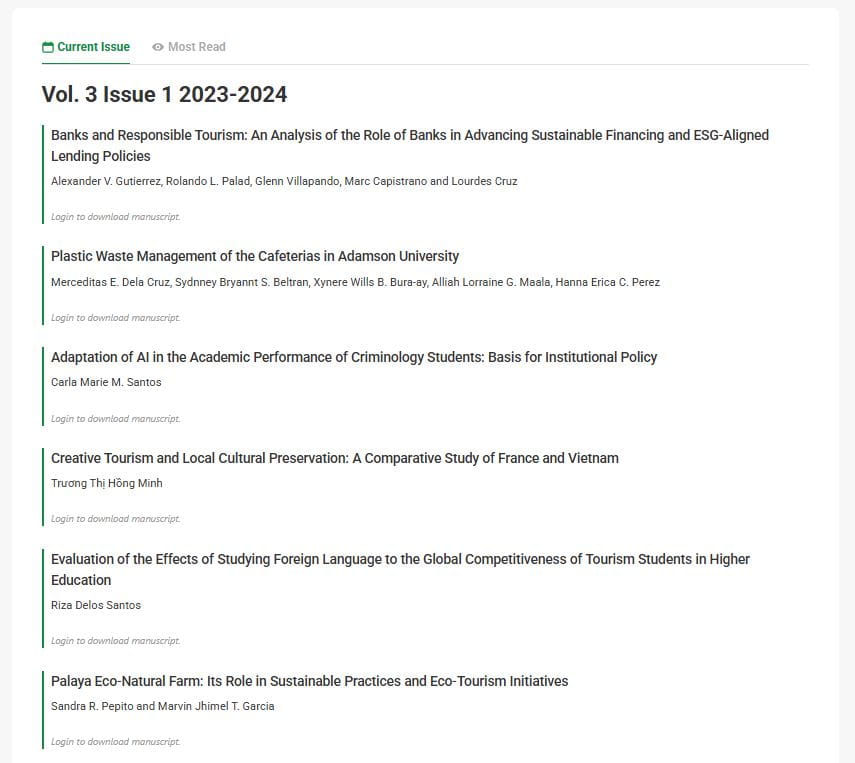Image resolution: width=855 pixels, height=763 pixels.
Task: Select the Current Issue tab
Action: (86, 47)
